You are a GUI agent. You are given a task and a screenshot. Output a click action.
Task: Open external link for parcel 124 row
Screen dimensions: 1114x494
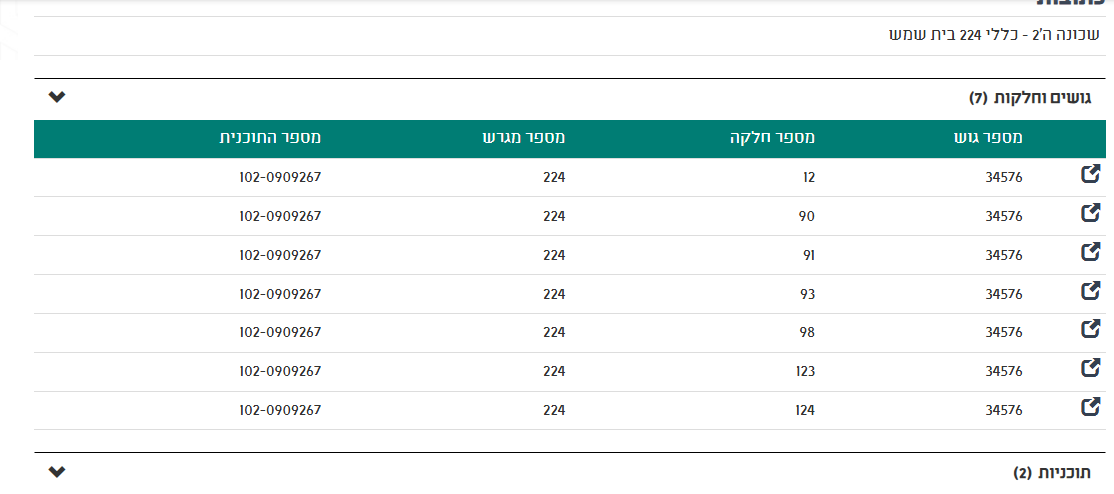click(x=1091, y=408)
